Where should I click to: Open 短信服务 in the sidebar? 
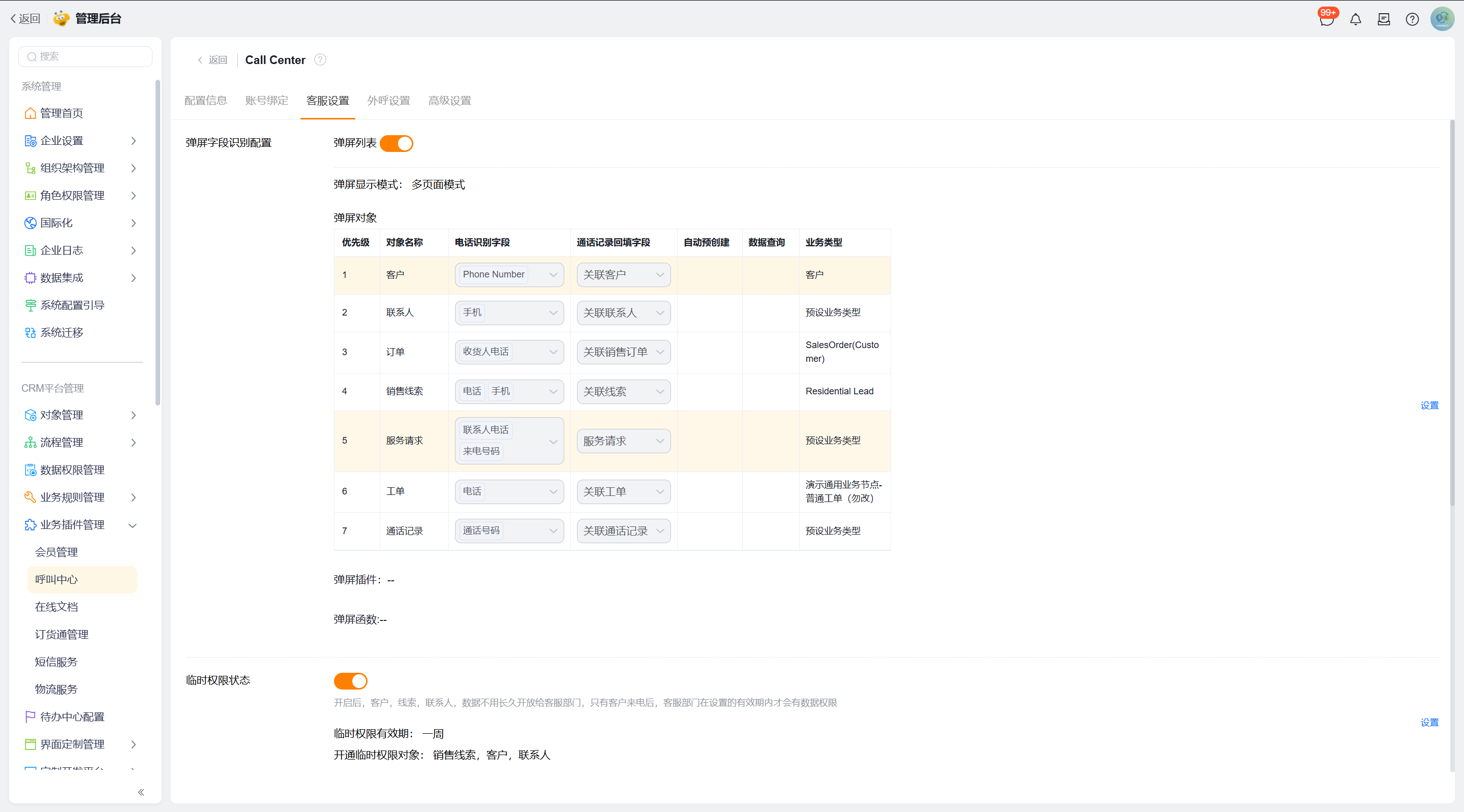pyautogui.click(x=56, y=662)
